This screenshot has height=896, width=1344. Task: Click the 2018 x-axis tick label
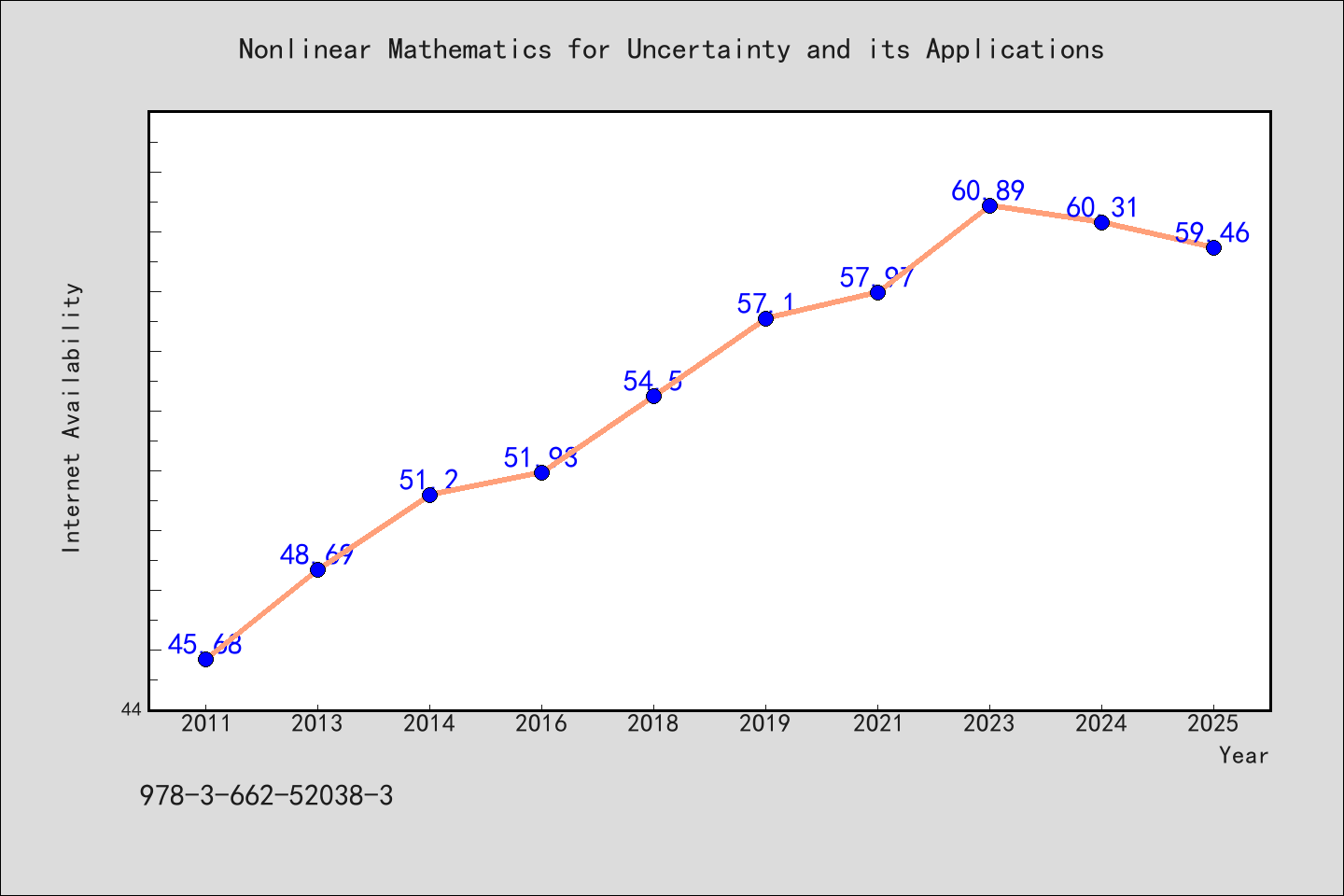tap(653, 723)
